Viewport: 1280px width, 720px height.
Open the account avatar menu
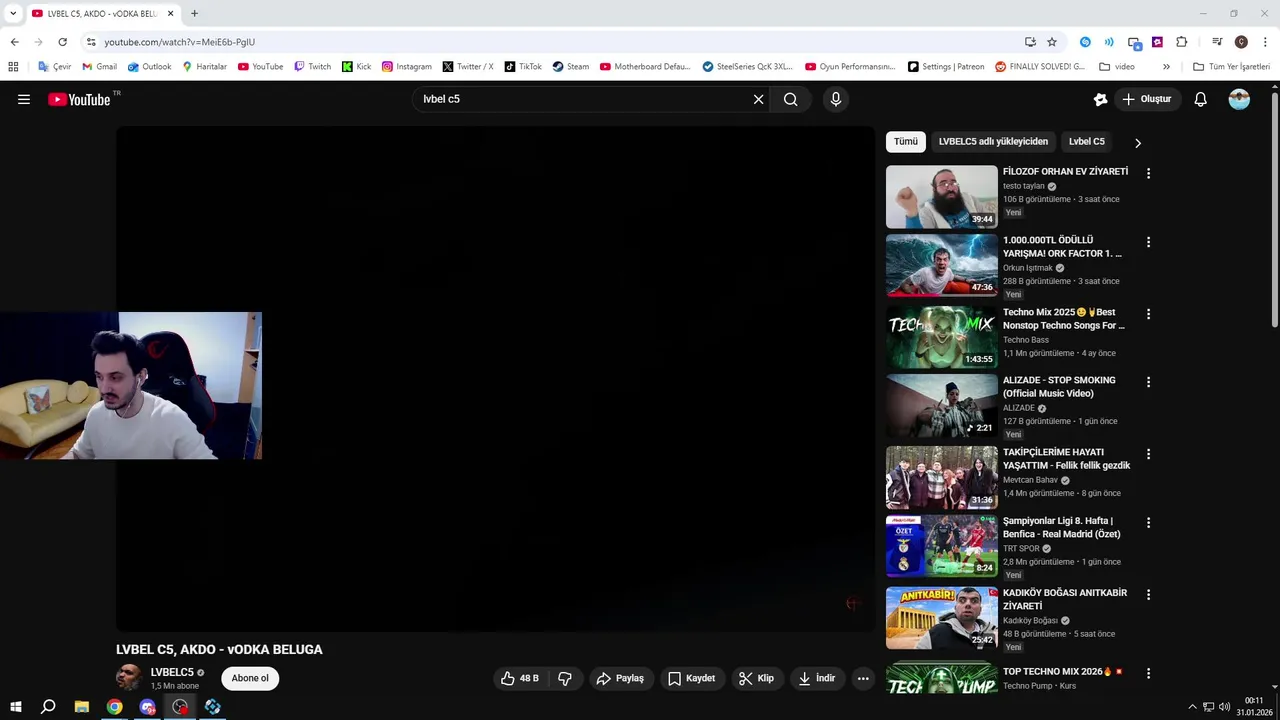pyautogui.click(x=1239, y=99)
